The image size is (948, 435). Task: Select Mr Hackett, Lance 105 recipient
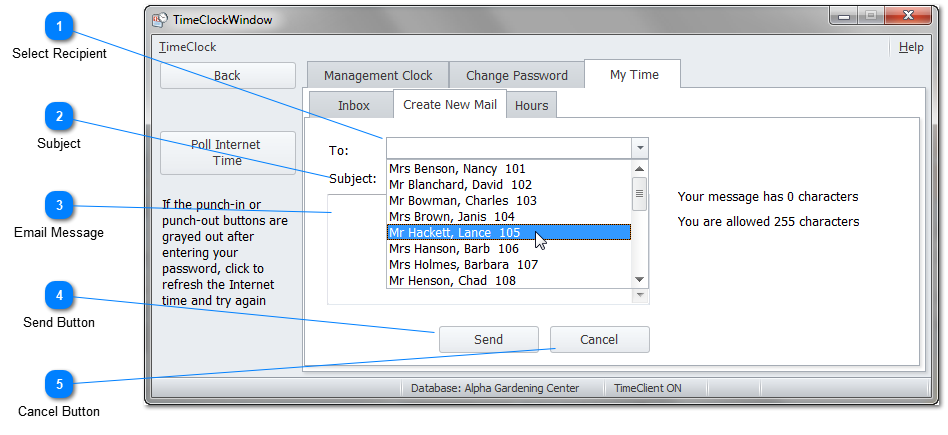(x=508, y=232)
